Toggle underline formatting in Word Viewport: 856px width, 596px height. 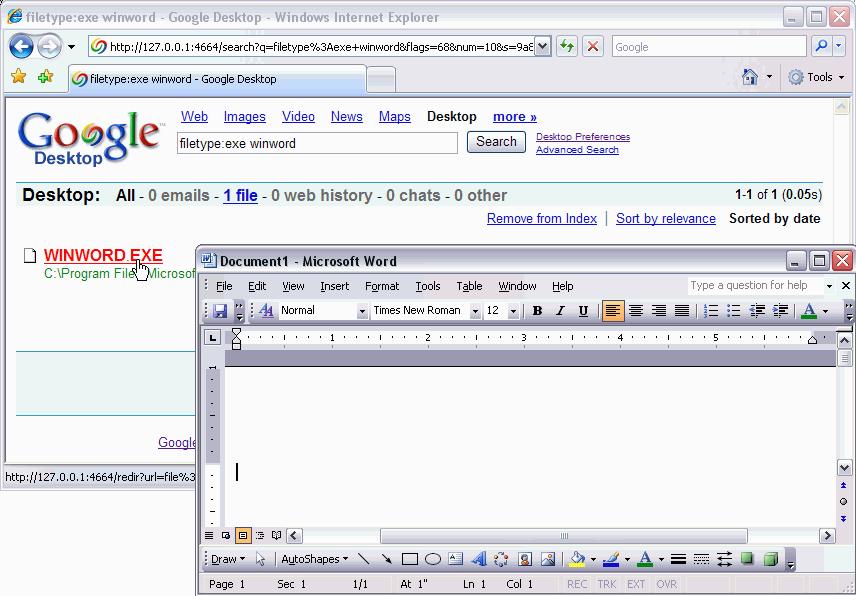coord(583,311)
